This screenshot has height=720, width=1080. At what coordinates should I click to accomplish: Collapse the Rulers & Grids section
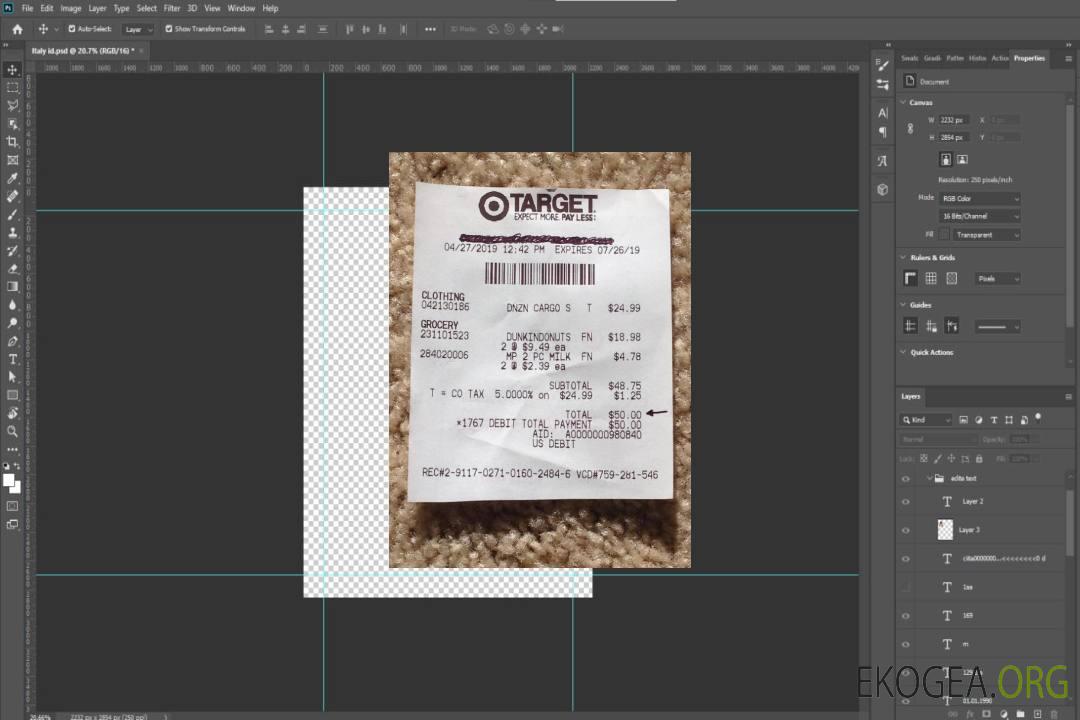coord(903,258)
